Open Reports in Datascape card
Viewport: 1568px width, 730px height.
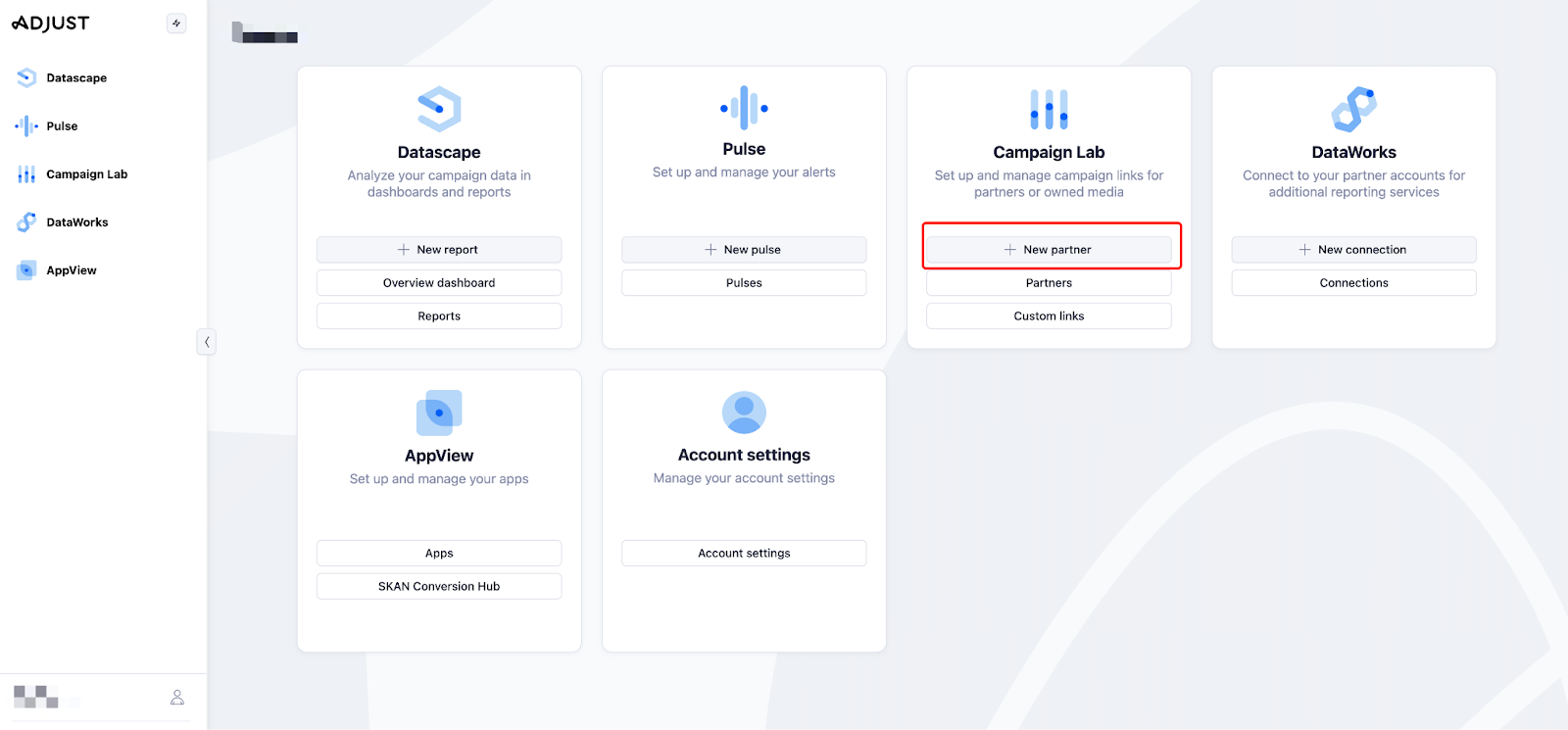(439, 316)
